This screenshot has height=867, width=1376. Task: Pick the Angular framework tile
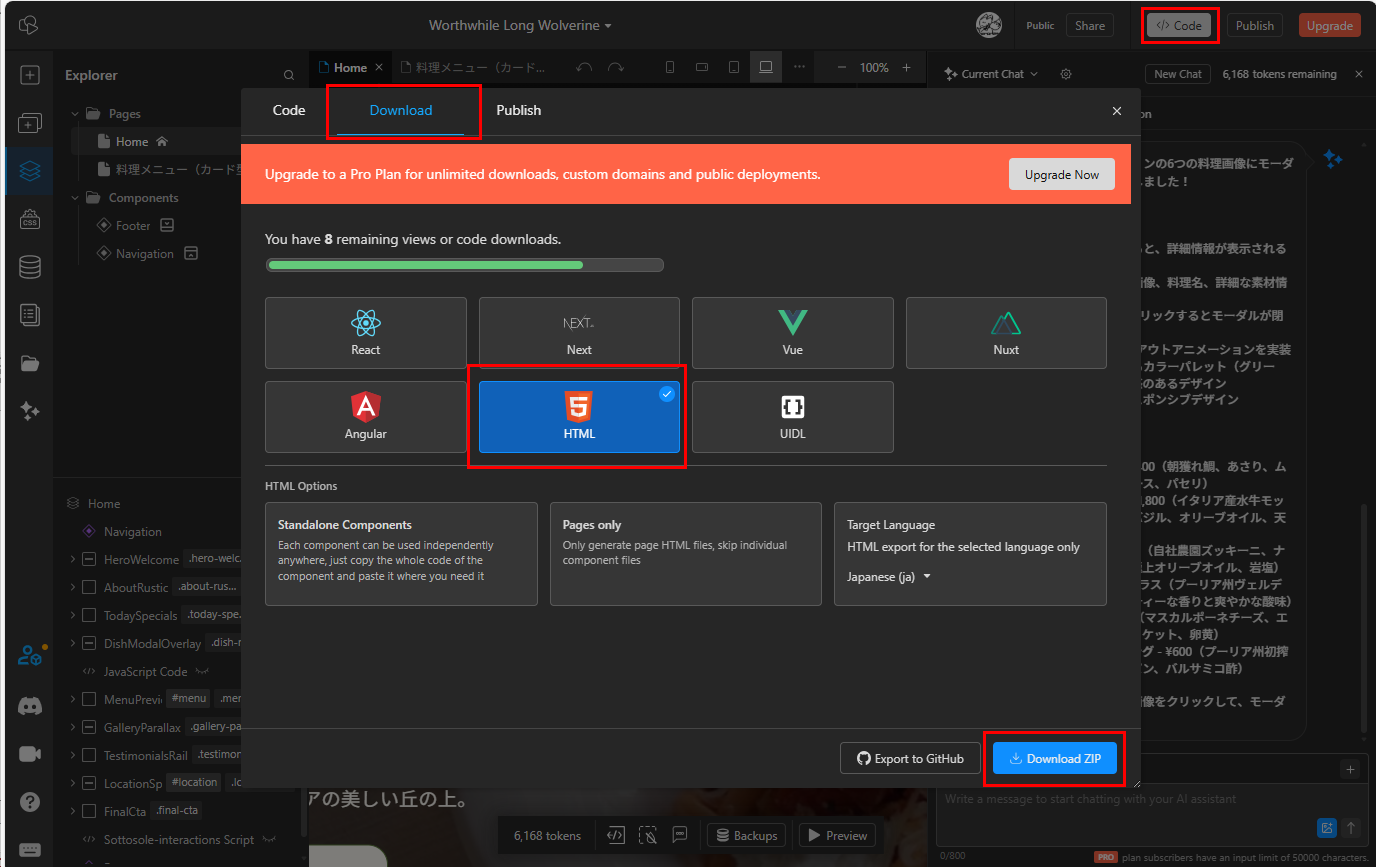tap(365, 417)
